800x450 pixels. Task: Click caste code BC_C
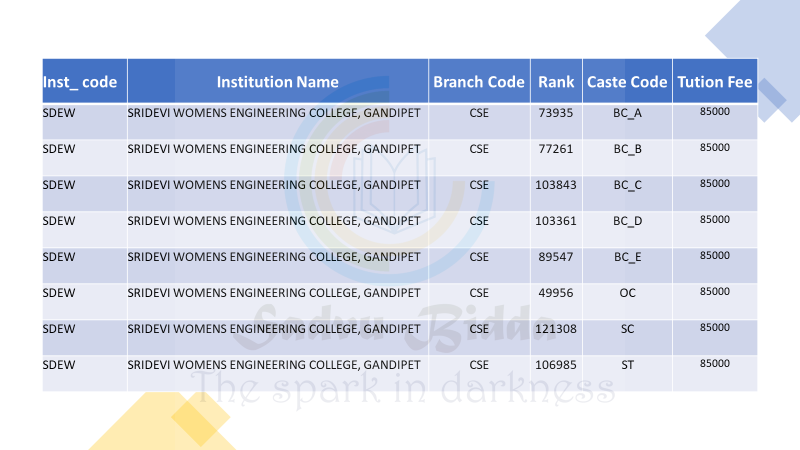[x=628, y=185]
